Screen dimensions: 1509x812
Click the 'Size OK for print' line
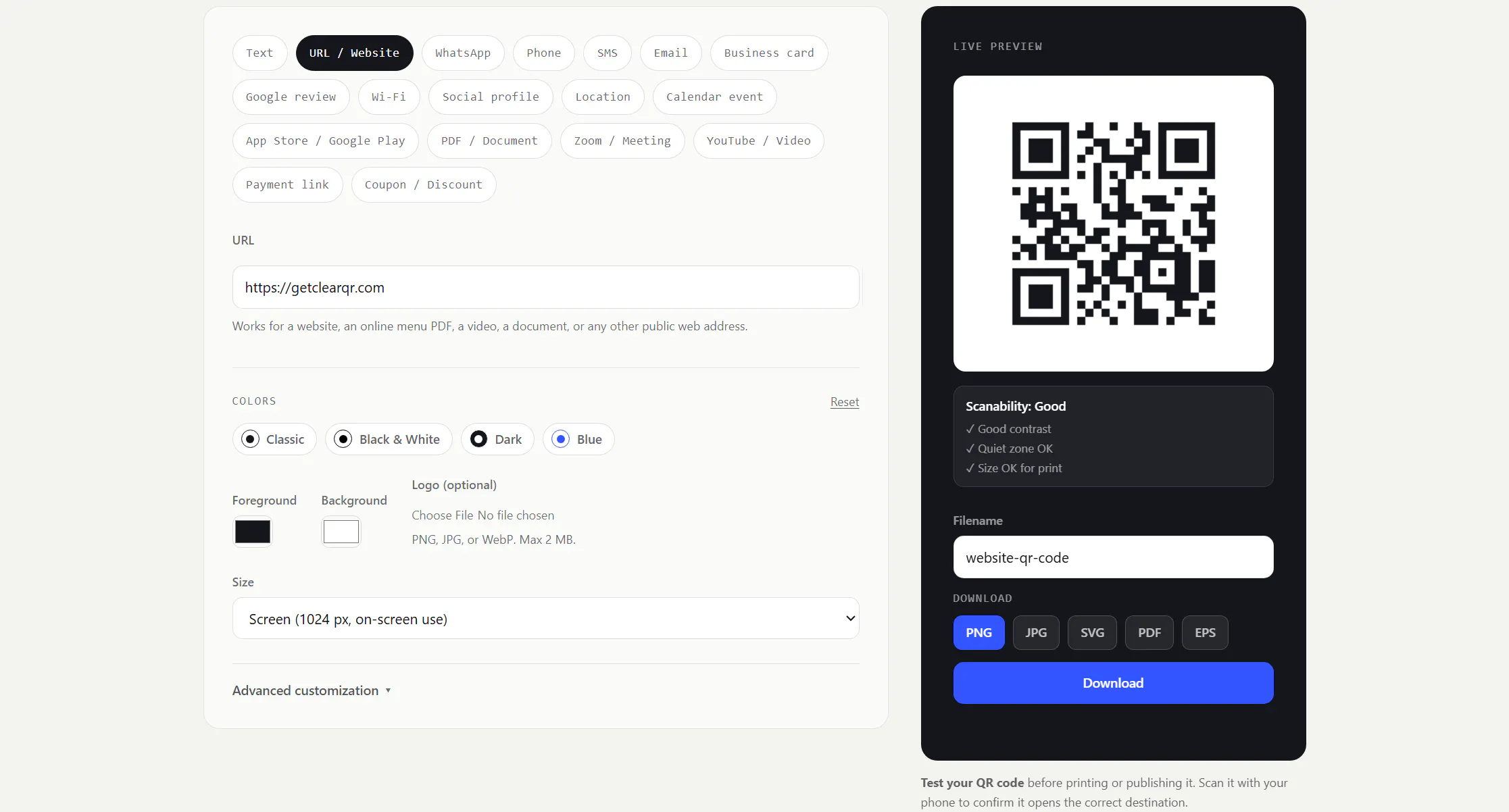[x=1014, y=468]
